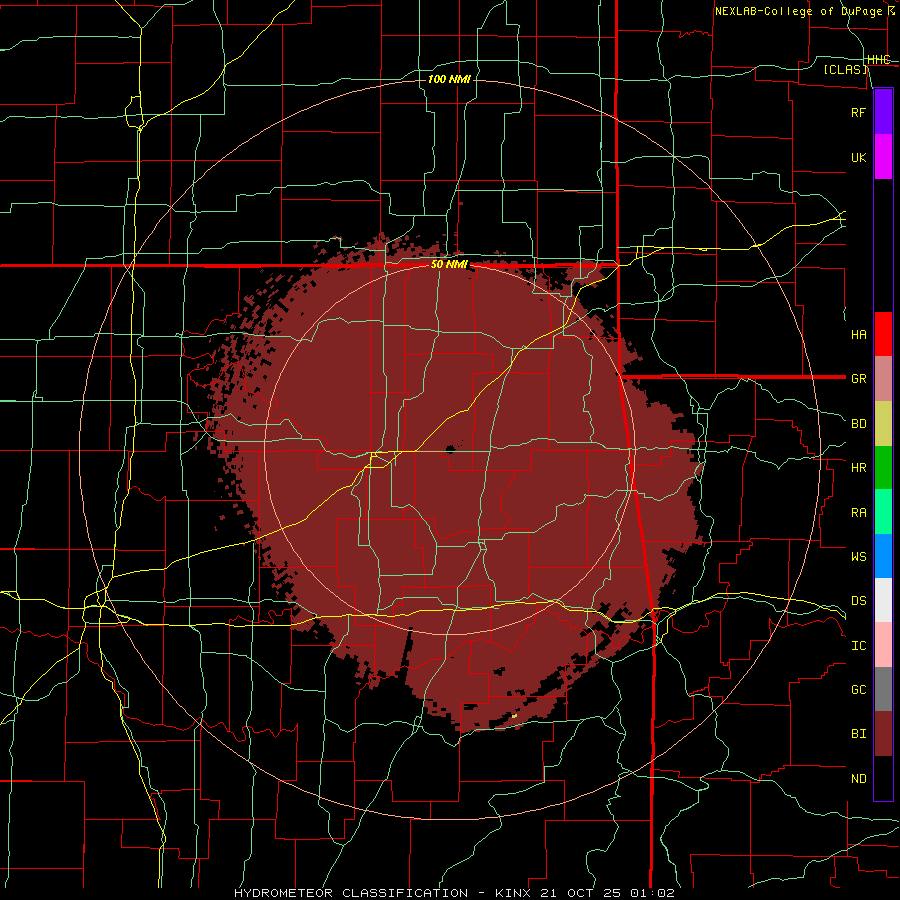
Task: Click the small yellow echo pixel near south edge
Action: (514, 716)
